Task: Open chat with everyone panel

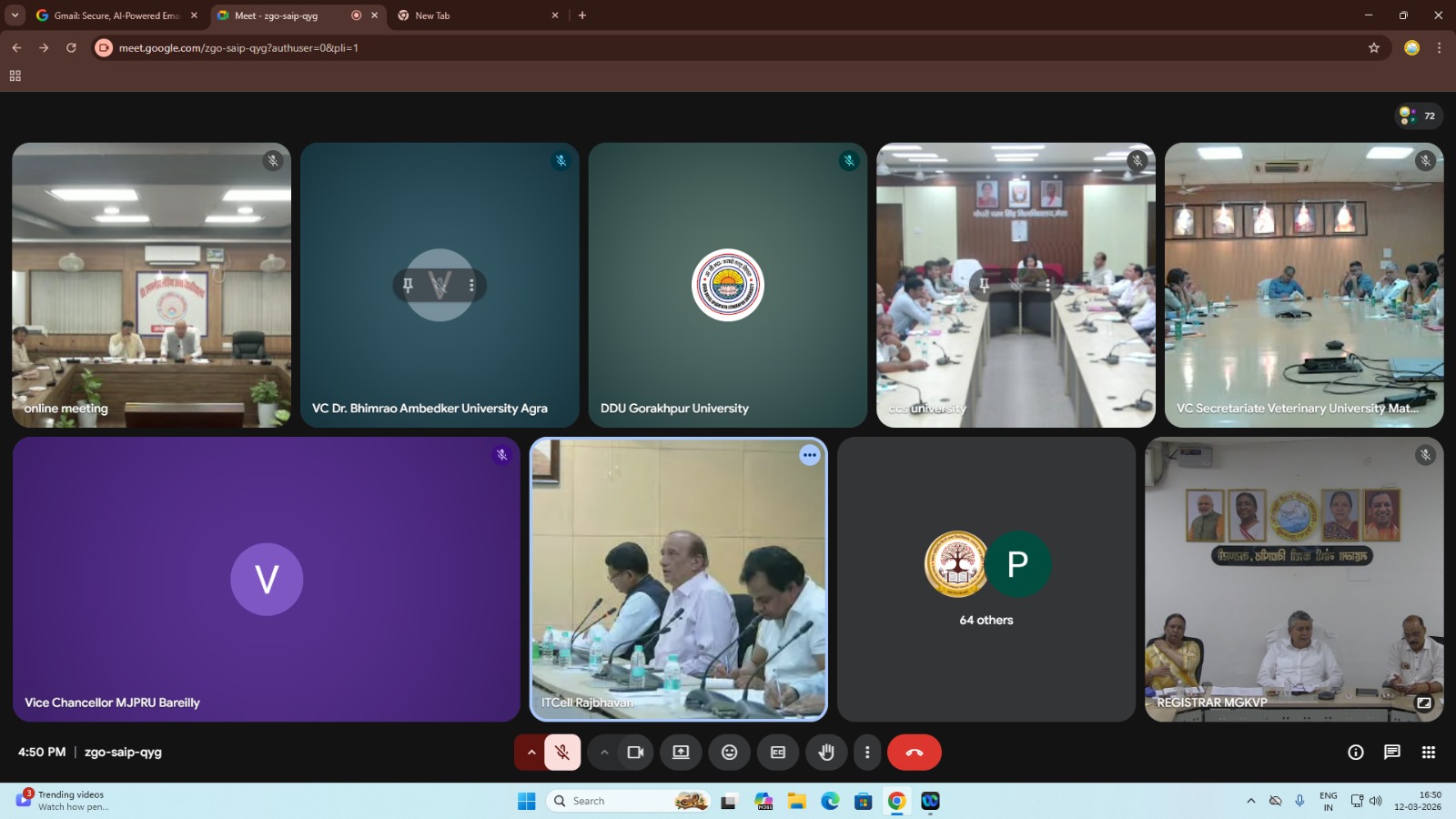Action: (x=1391, y=752)
